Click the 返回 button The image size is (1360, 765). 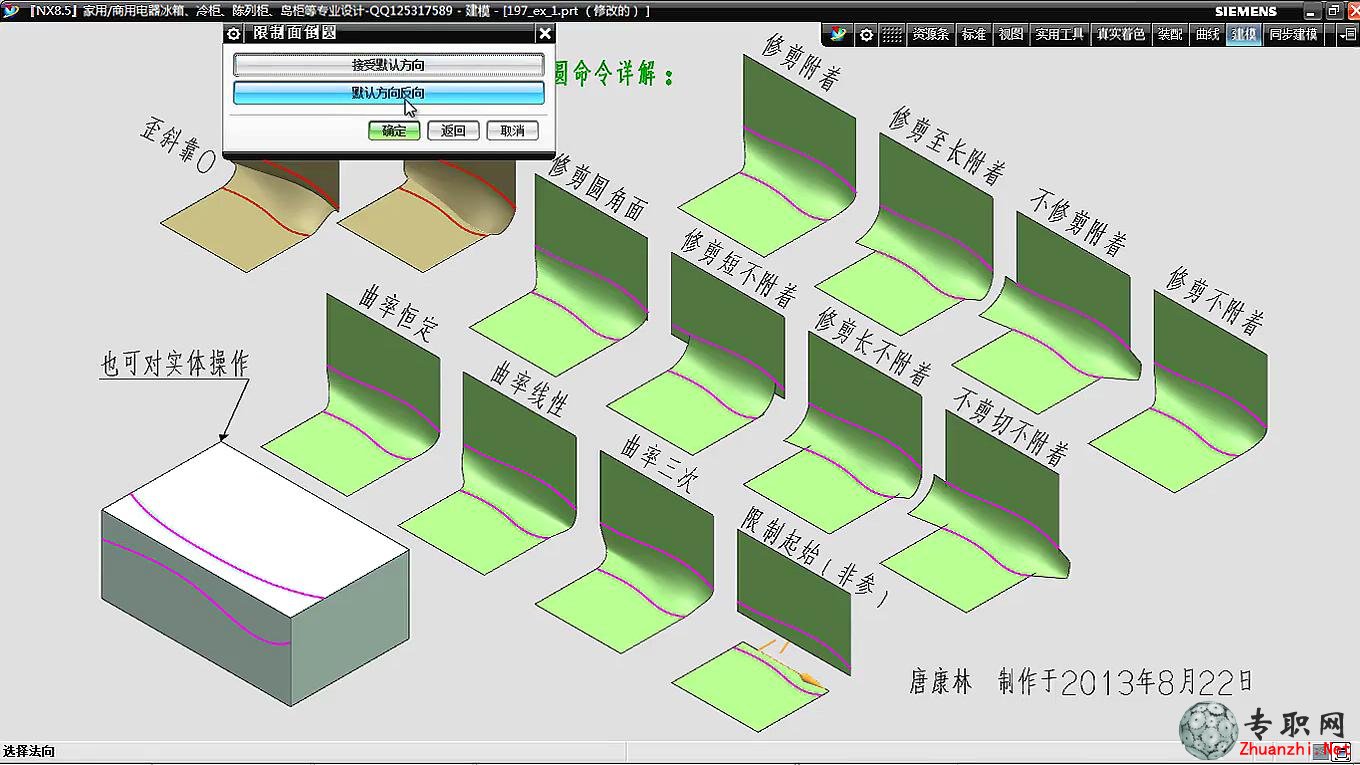(453, 130)
